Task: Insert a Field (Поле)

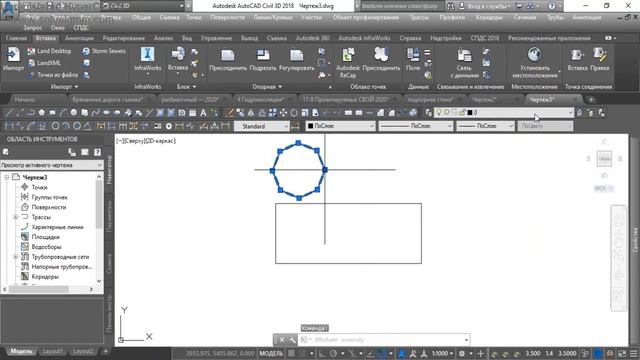Action: tap(413, 60)
